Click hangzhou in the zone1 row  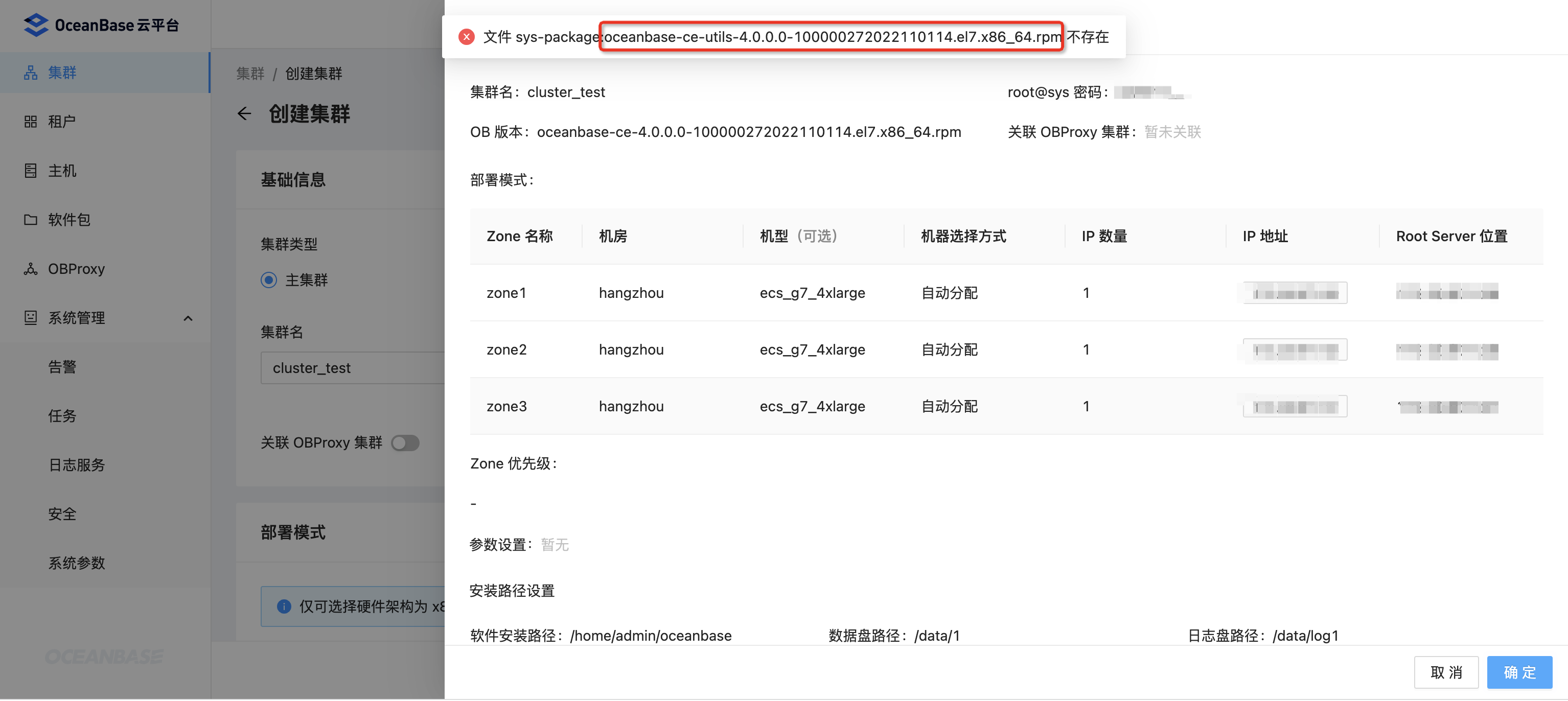(631, 293)
